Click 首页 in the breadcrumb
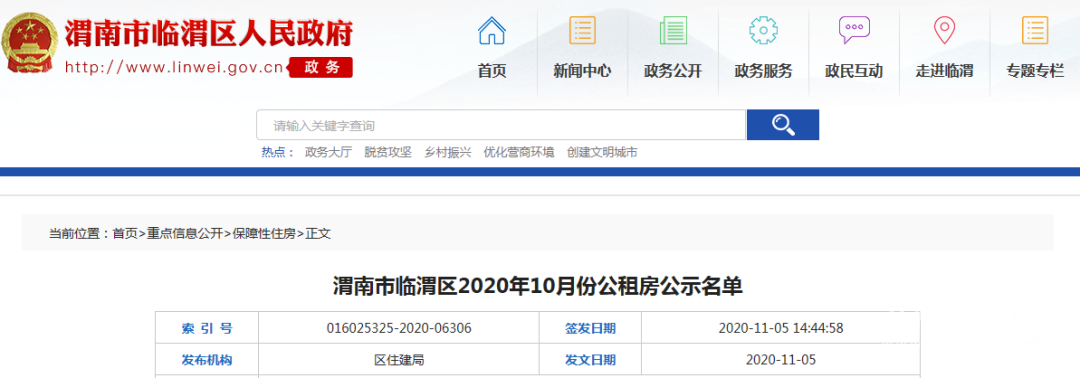Viewport: 1080px width, 378px height. (125, 234)
